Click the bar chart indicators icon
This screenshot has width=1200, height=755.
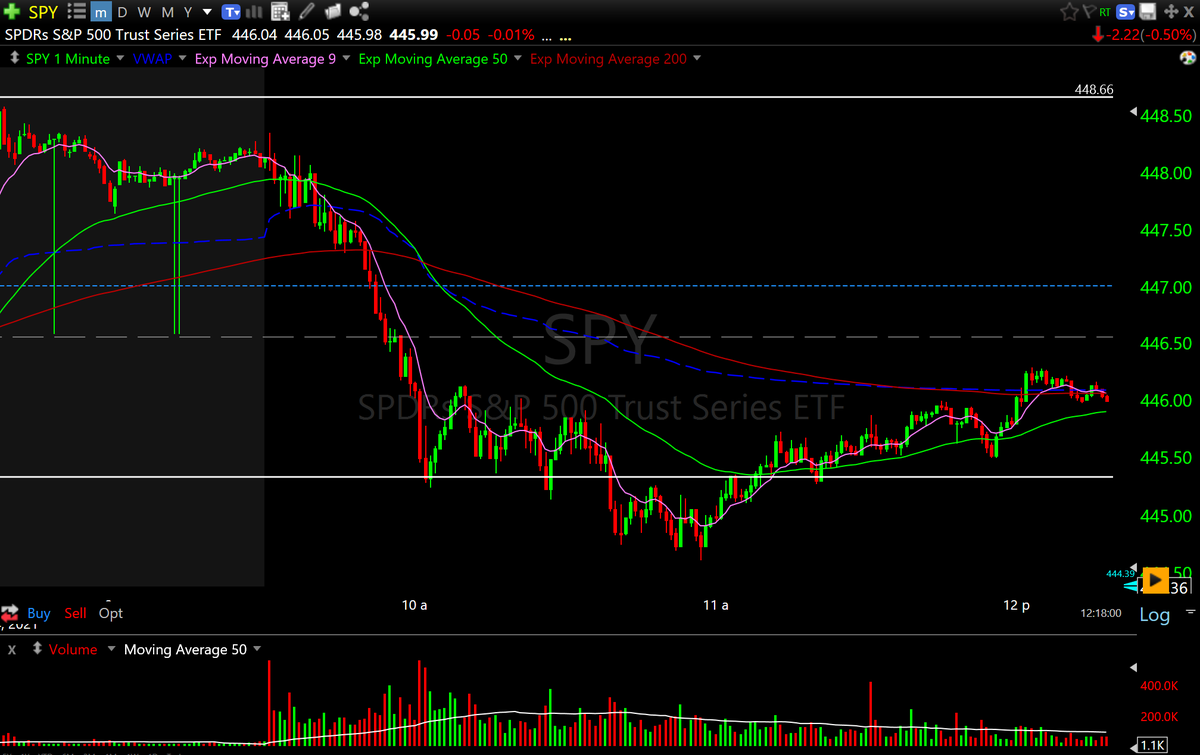pos(255,12)
